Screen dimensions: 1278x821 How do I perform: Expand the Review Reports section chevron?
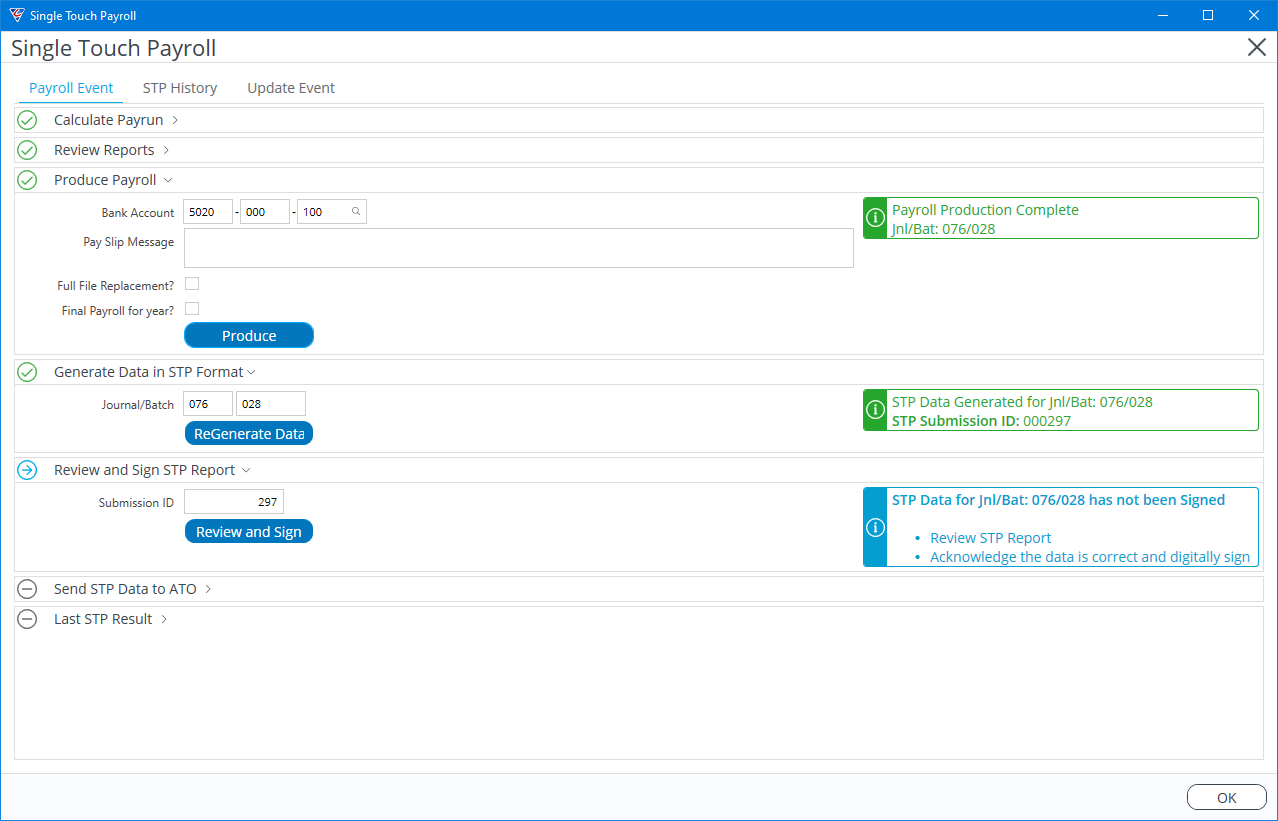[166, 150]
